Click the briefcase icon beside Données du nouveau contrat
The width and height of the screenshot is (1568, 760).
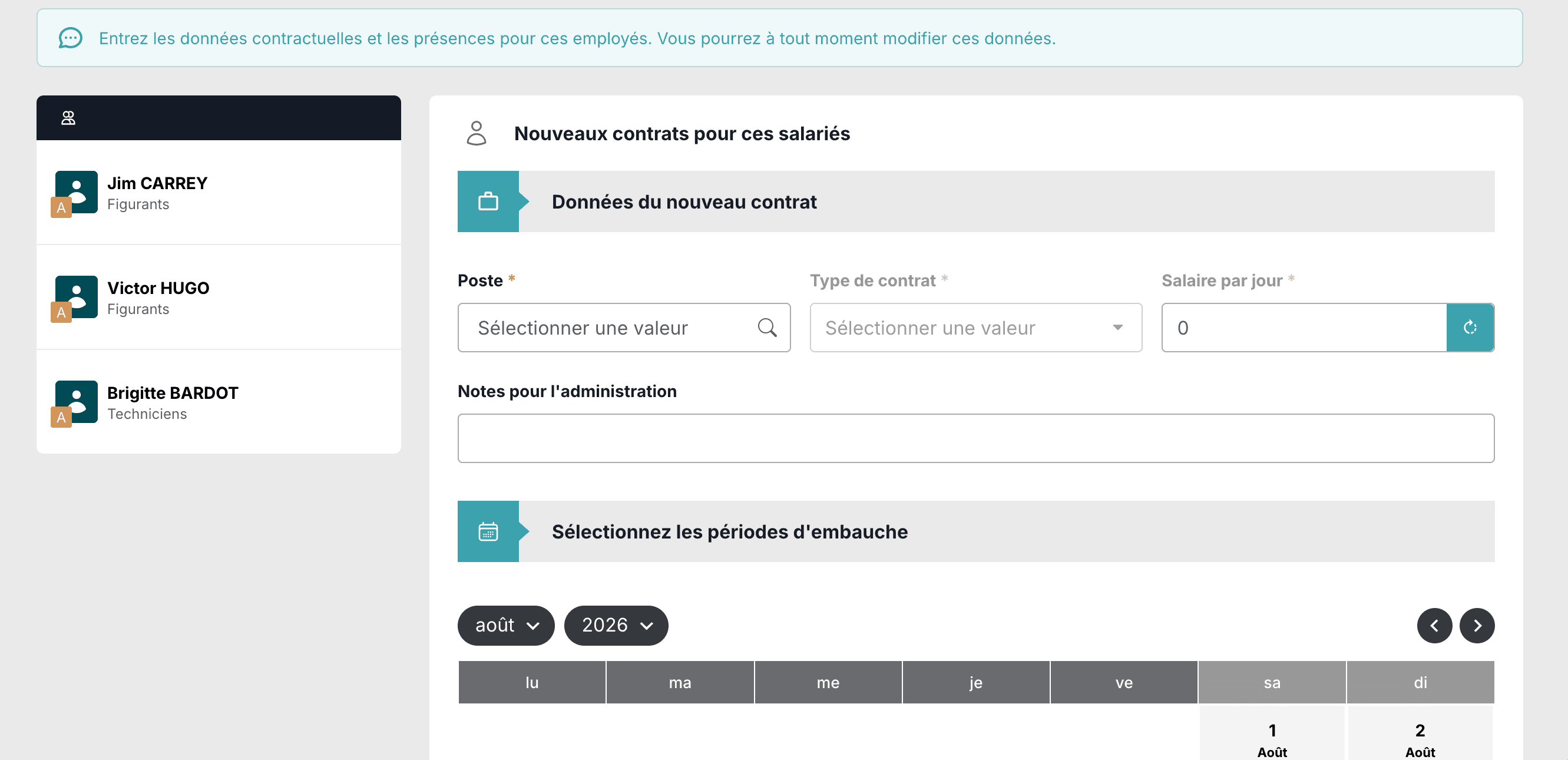click(488, 201)
